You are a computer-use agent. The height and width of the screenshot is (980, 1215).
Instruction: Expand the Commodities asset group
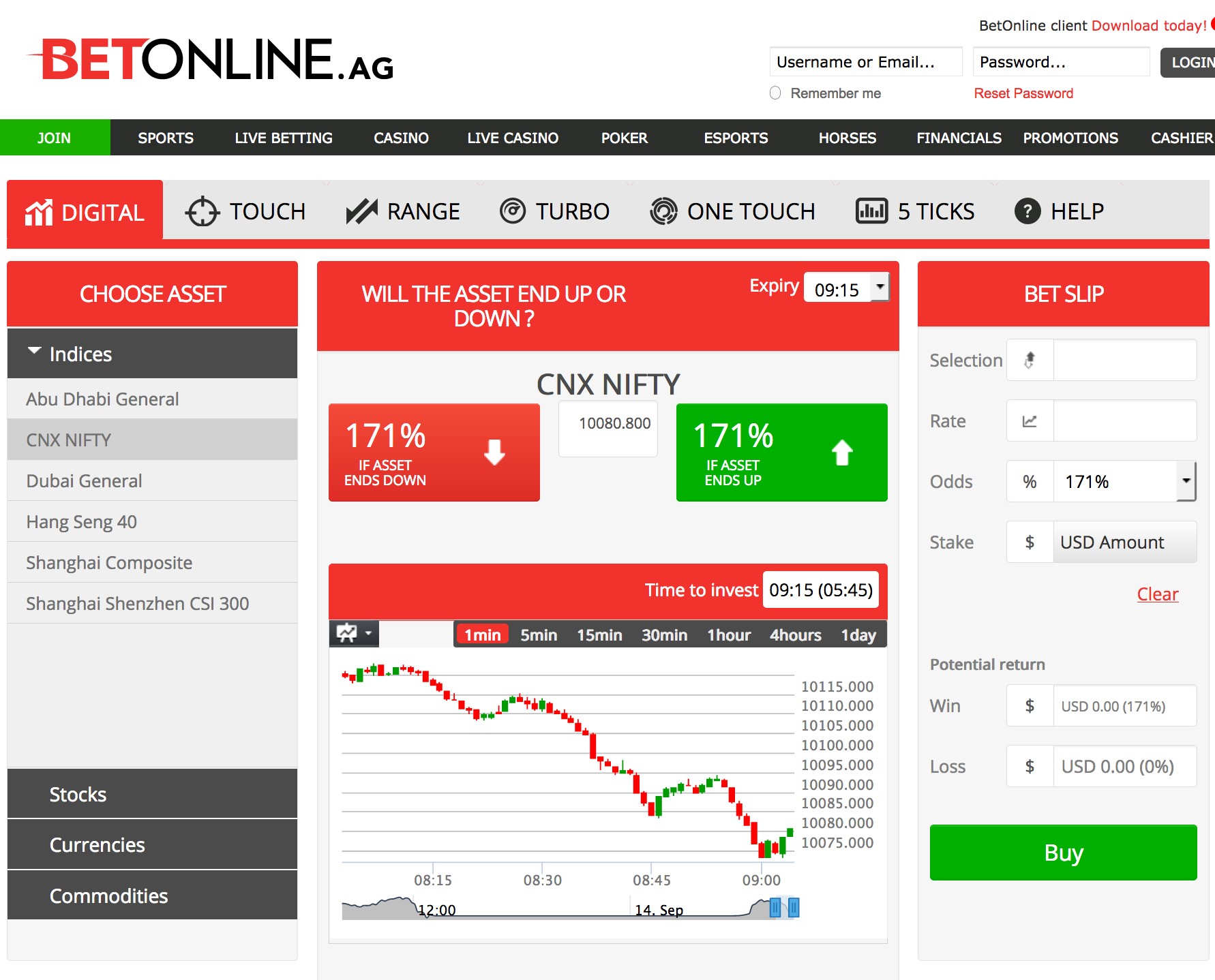[x=152, y=895]
